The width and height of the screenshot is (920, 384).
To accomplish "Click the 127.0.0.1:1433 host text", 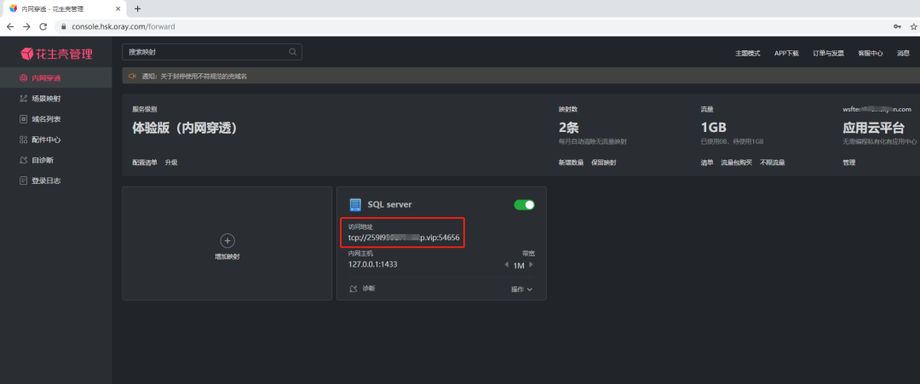I will (373, 264).
